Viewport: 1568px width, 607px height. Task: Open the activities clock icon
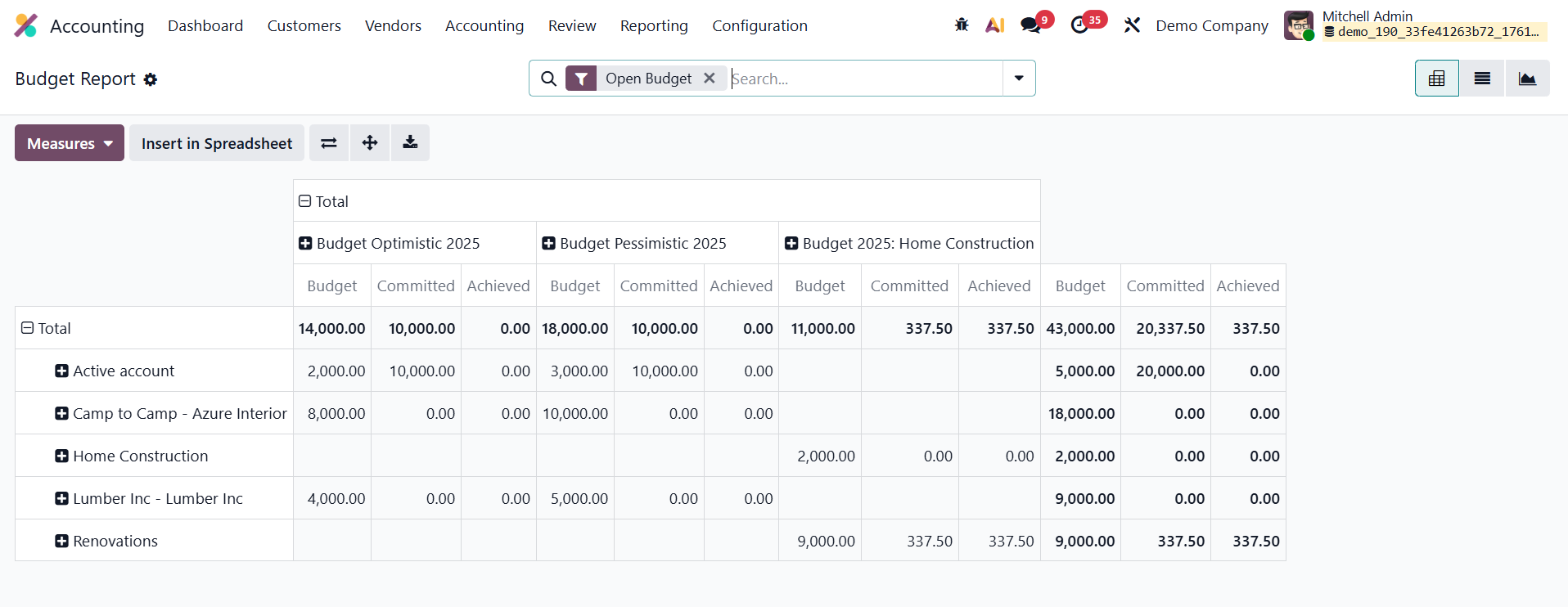pyautogui.click(x=1079, y=25)
